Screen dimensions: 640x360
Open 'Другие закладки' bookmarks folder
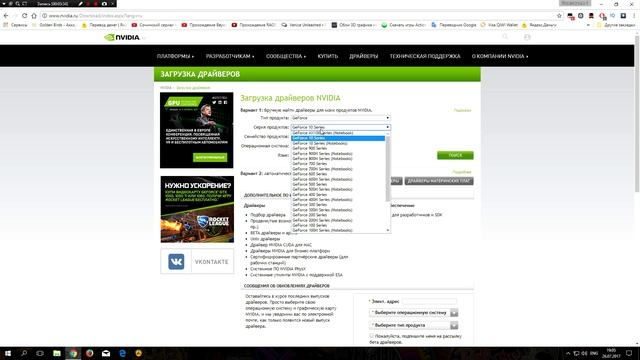click(616, 25)
